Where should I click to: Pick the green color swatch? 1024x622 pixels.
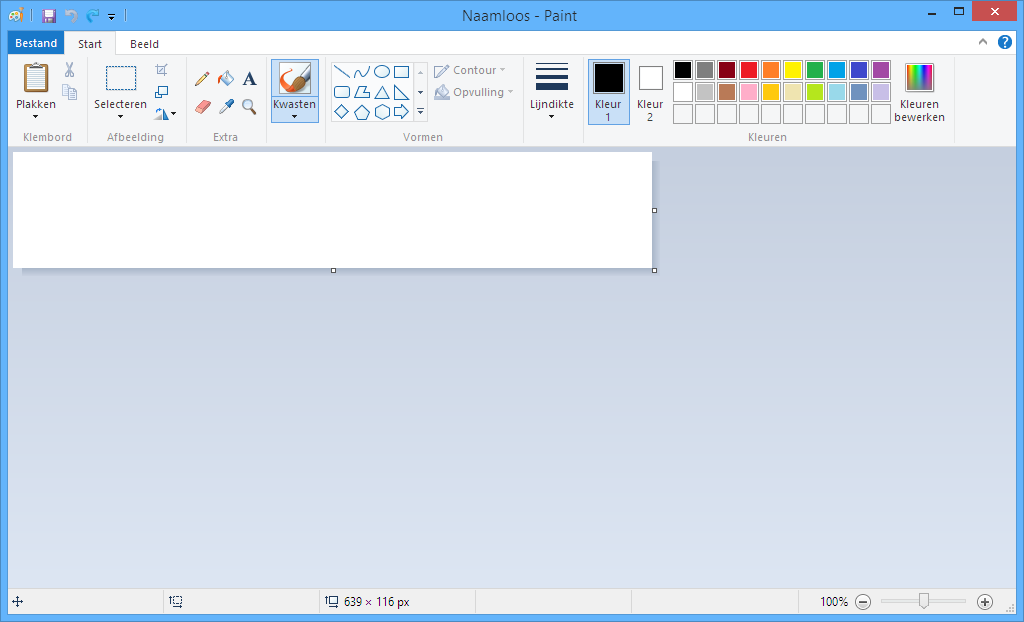point(815,70)
